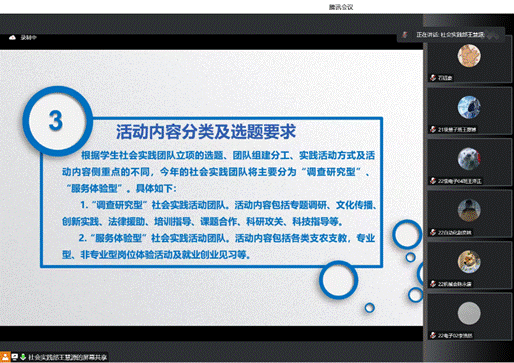Viewport: 514px width, 363px height.
Task: Click the 22机械 participant name label
Action: (455, 284)
